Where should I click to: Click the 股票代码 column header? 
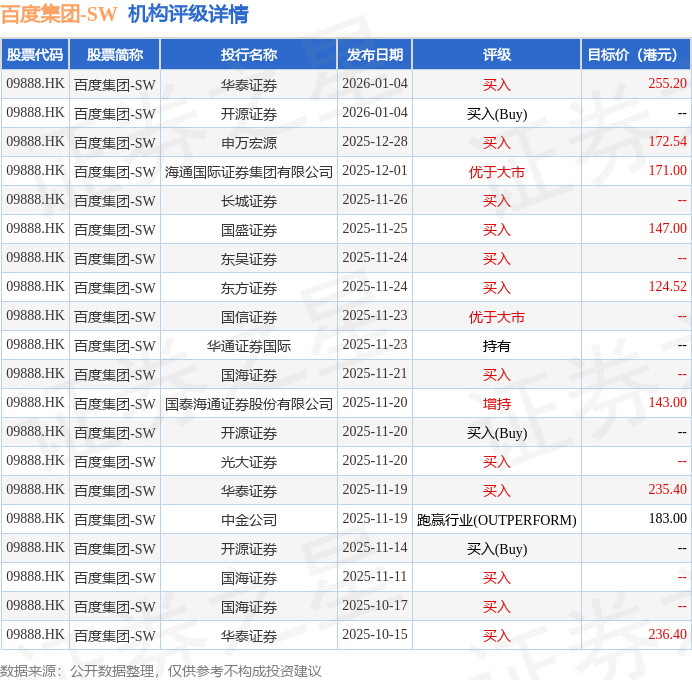[35, 55]
